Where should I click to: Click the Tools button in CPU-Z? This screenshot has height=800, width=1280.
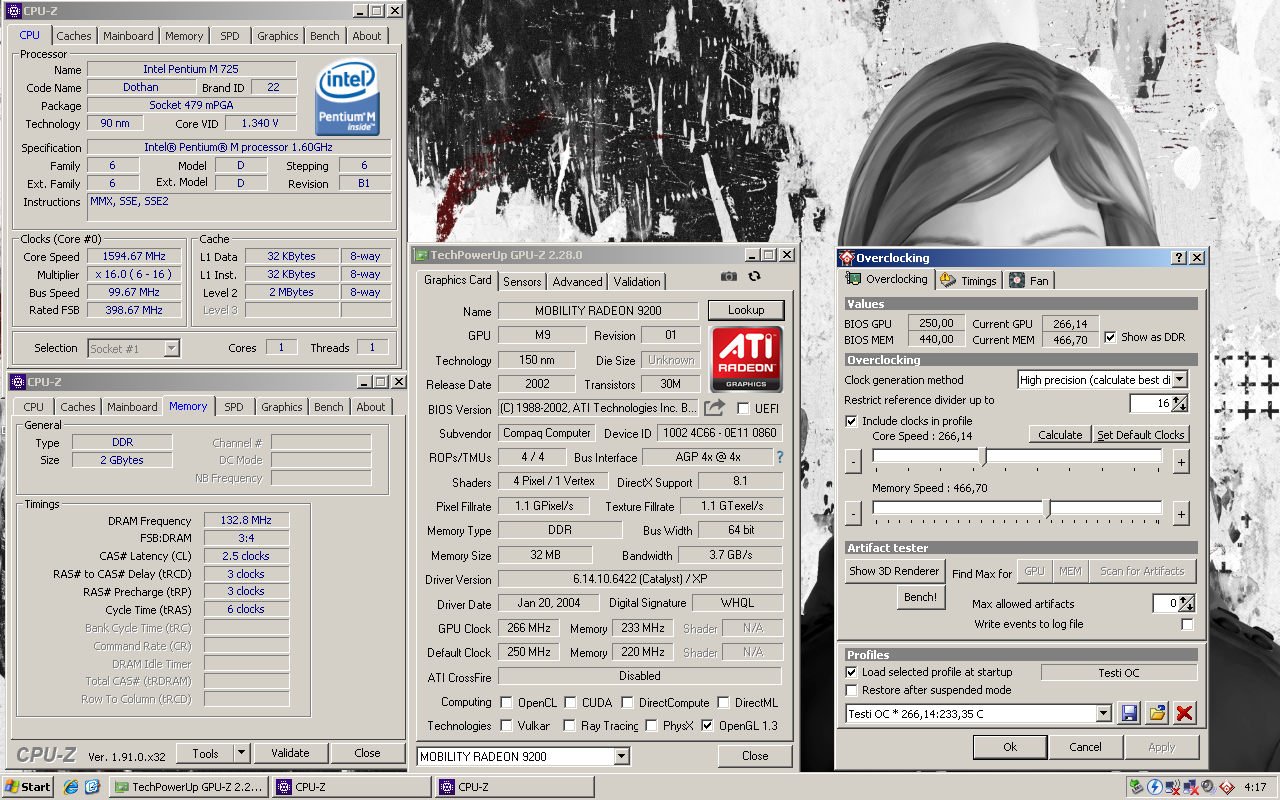(x=206, y=753)
